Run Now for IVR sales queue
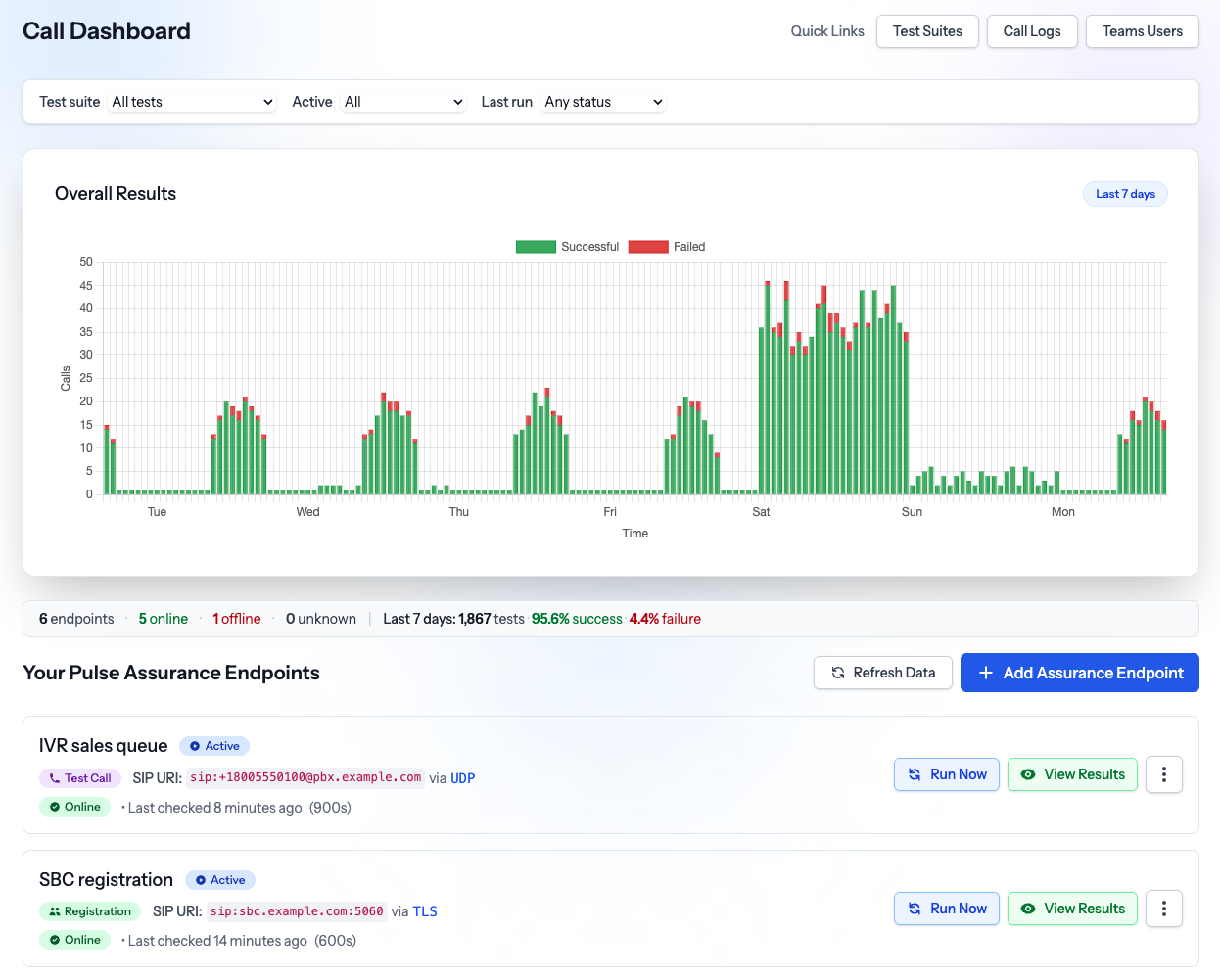The height and width of the screenshot is (980, 1220). point(947,774)
